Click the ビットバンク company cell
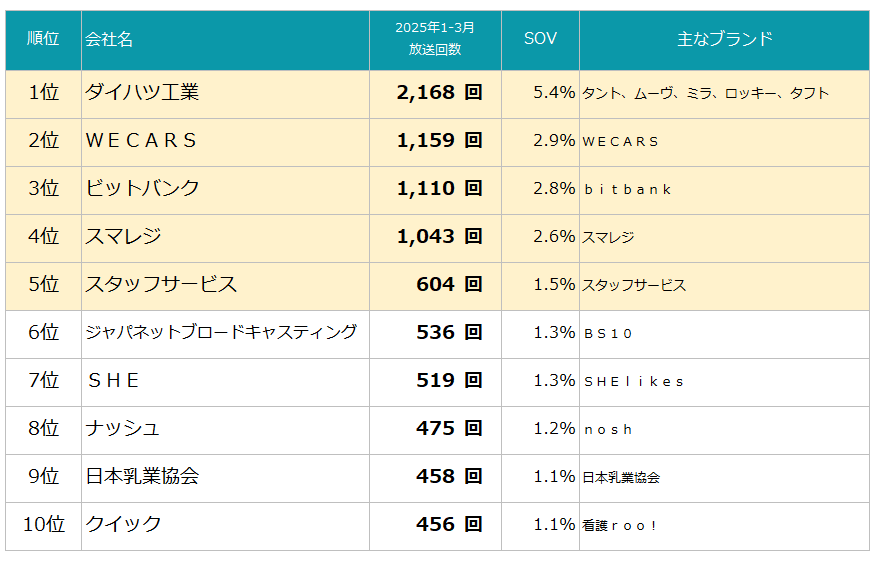 [225, 191]
